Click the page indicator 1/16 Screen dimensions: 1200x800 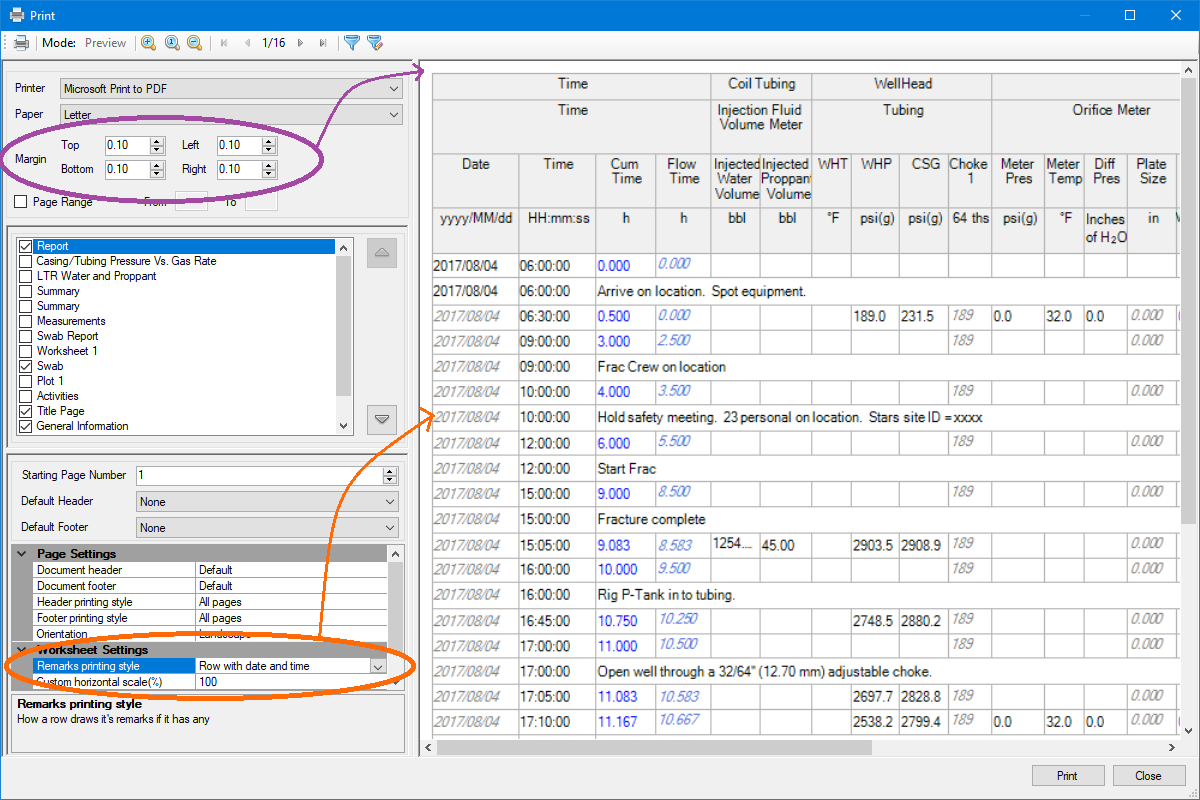(274, 43)
